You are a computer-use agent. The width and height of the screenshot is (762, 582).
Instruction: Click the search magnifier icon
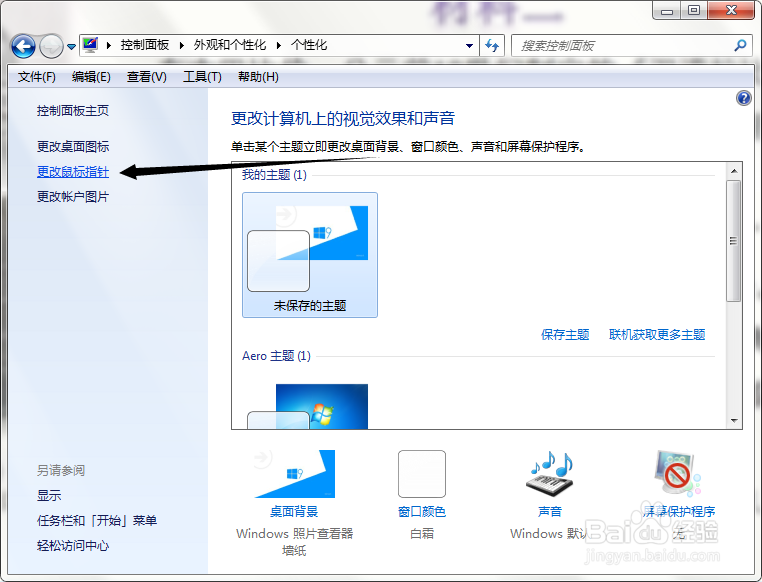(x=740, y=46)
